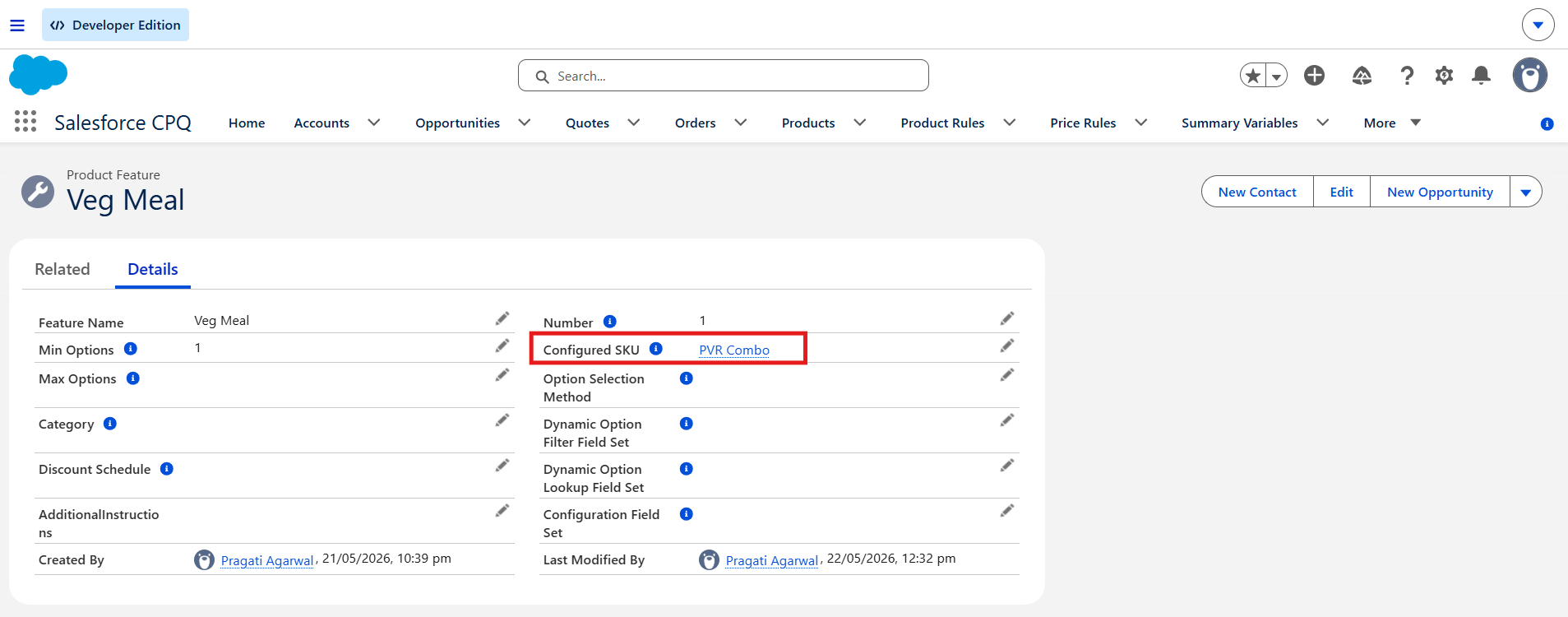Viewport: 1568px width, 617px height.
Task: Show help info for Category
Action: point(110,424)
